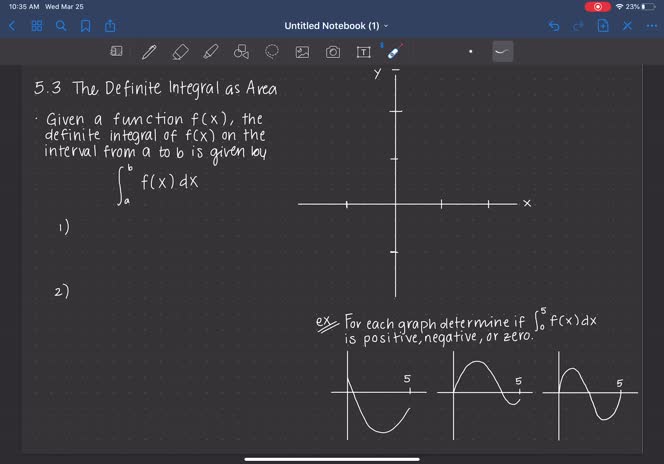Screen dimensions: 664x464
Task: Select the Eraser tool
Action: pyautogui.click(x=180, y=52)
